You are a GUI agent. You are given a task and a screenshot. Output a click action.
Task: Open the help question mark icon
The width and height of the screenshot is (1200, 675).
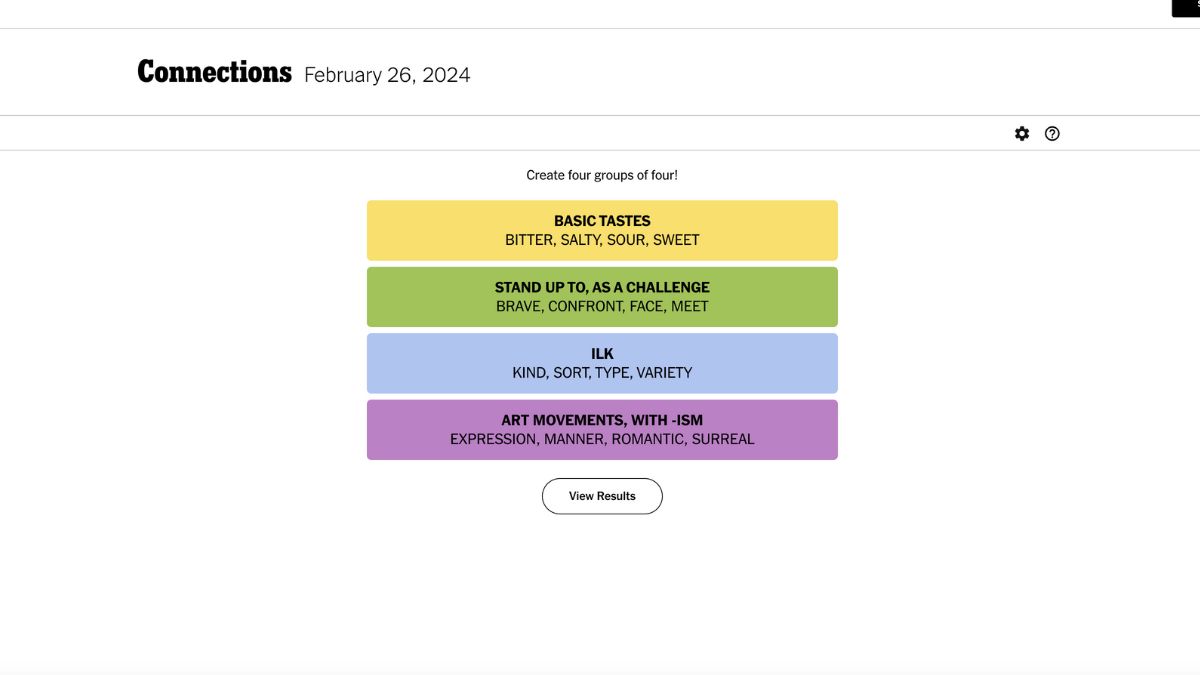pos(1052,133)
